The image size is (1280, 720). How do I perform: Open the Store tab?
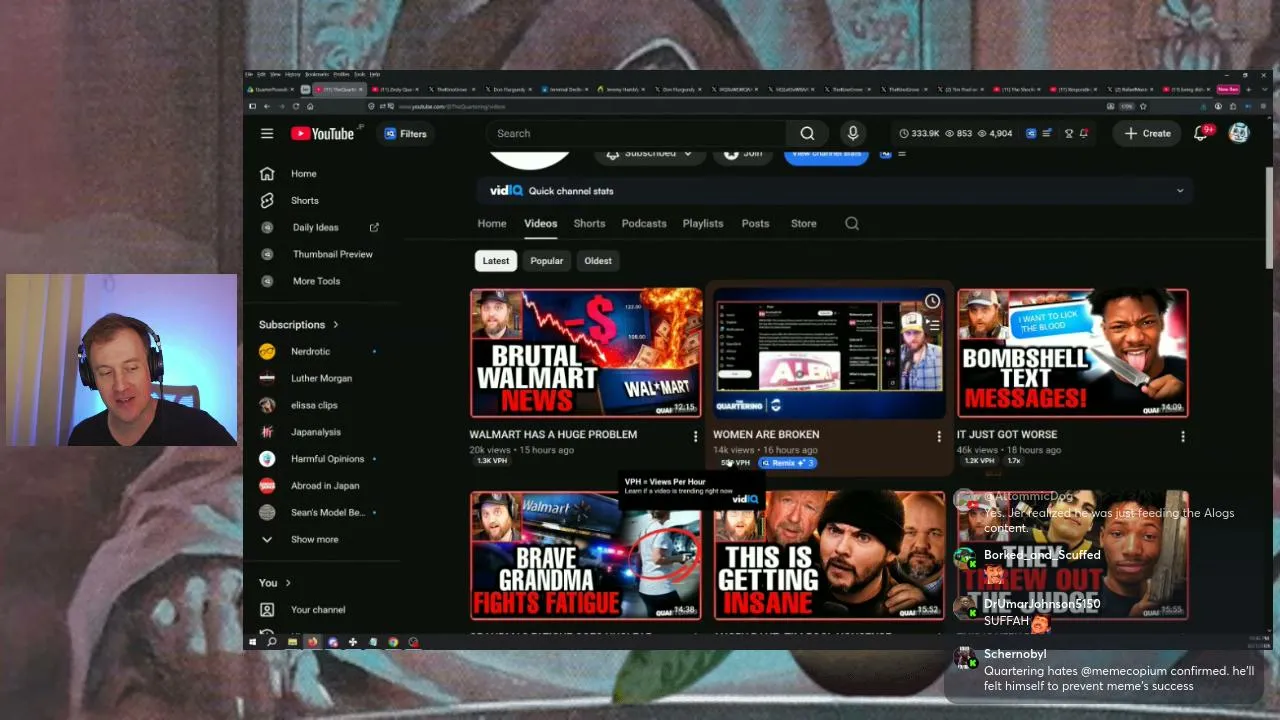point(804,224)
